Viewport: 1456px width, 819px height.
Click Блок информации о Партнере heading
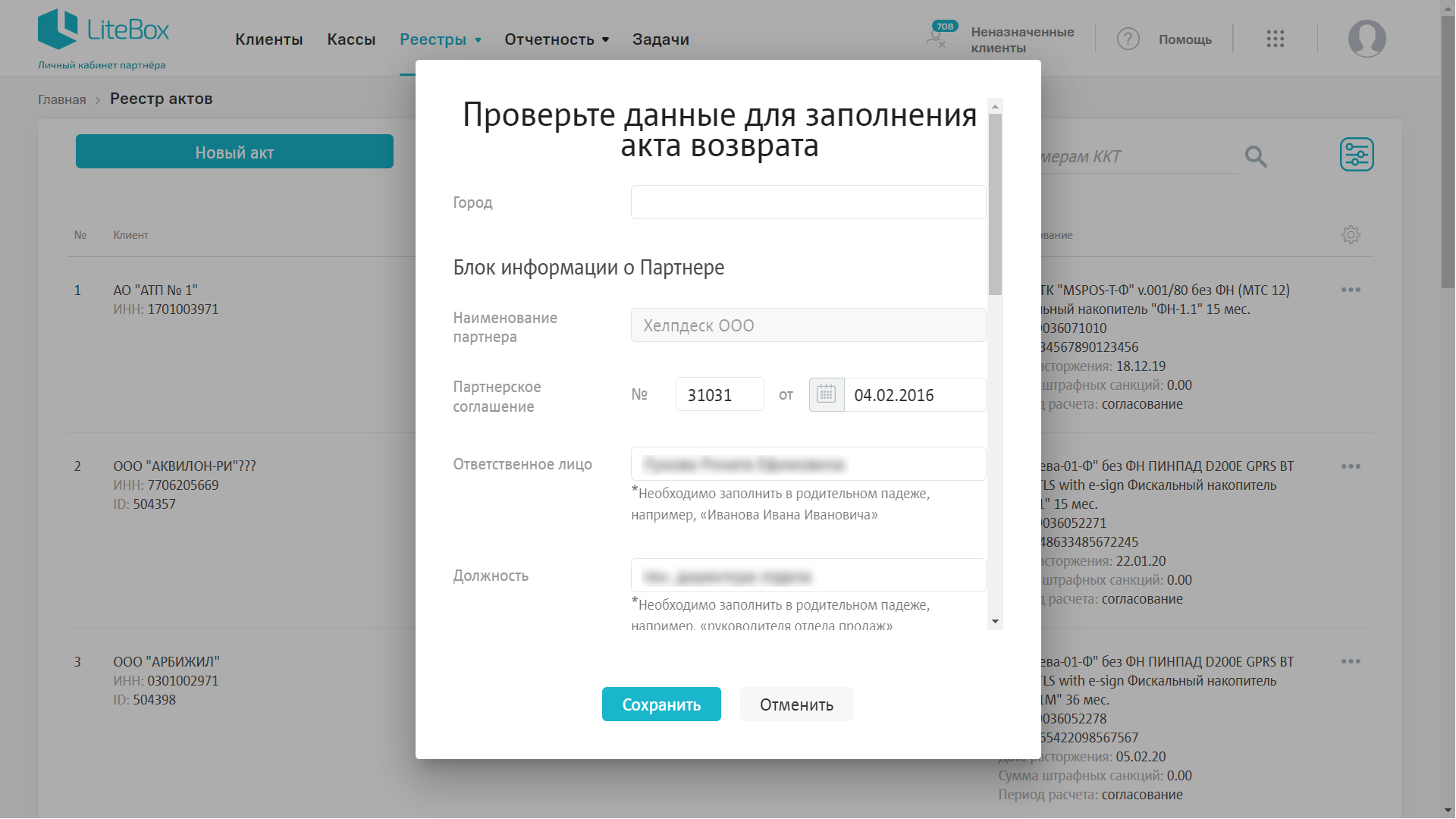[x=588, y=267]
